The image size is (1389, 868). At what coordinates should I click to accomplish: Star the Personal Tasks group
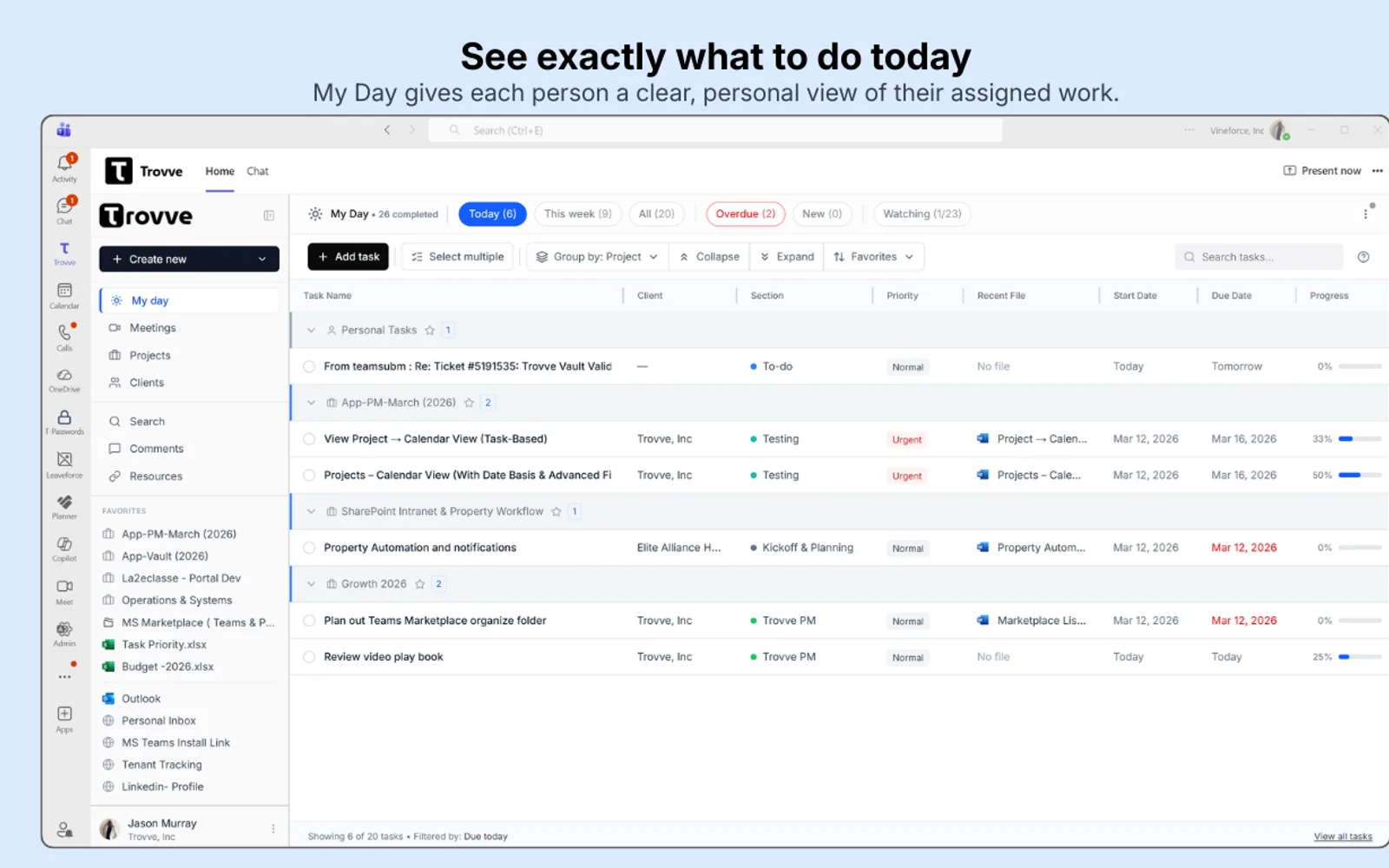pos(430,330)
